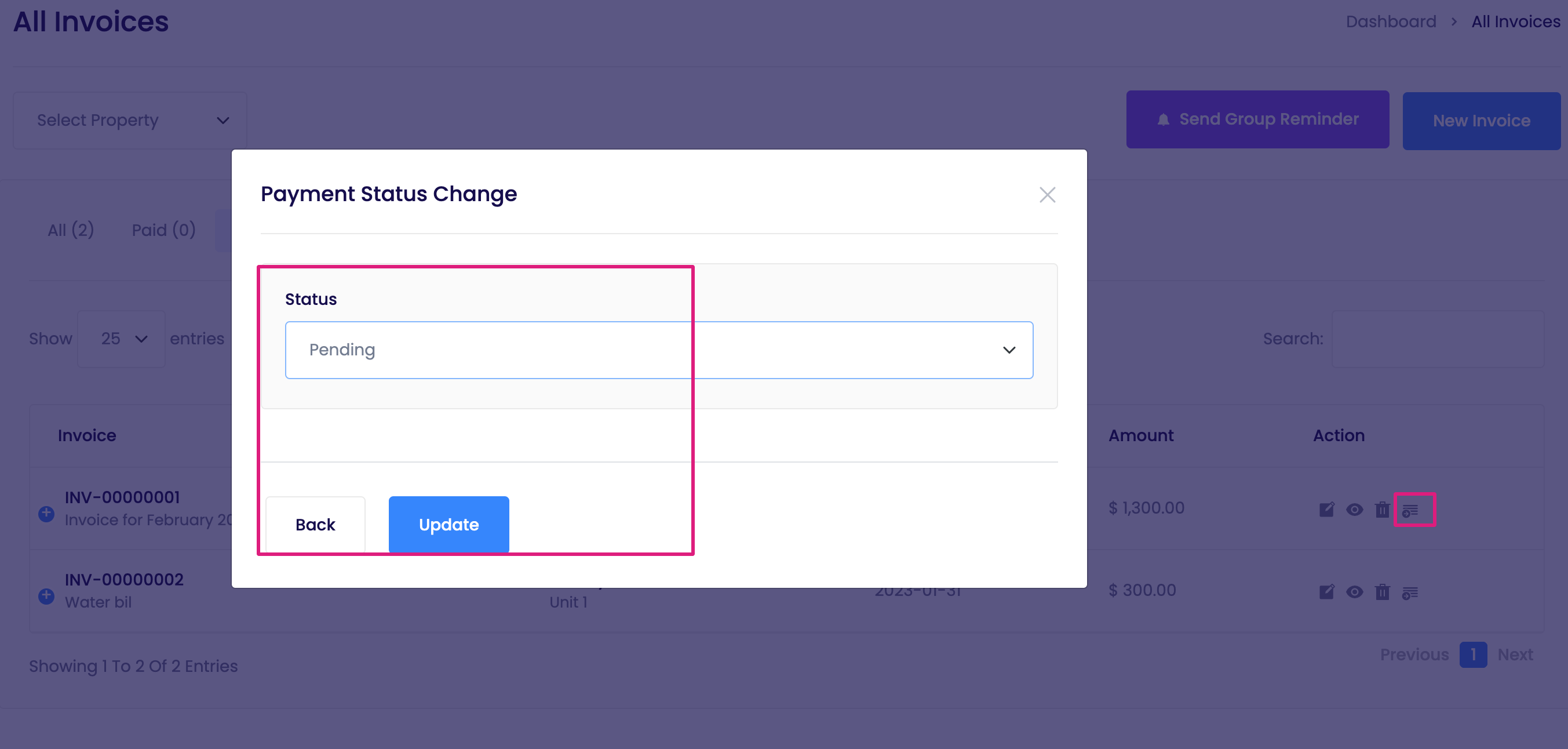Image resolution: width=1568 pixels, height=749 pixels.
Task: Open the Status dropdown showing Pending
Action: (659, 350)
